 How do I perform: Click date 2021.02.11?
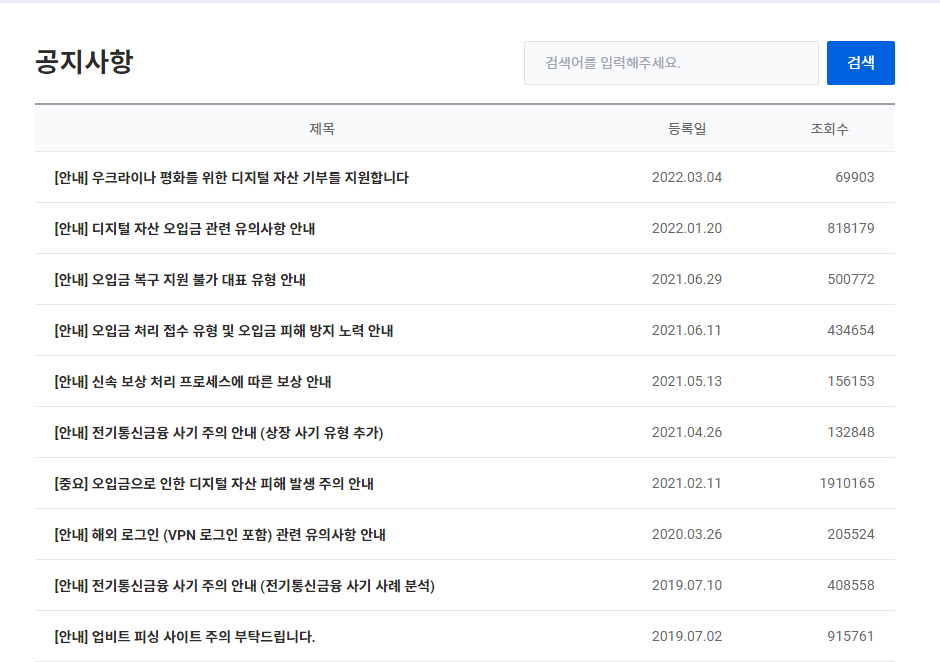[687, 483]
